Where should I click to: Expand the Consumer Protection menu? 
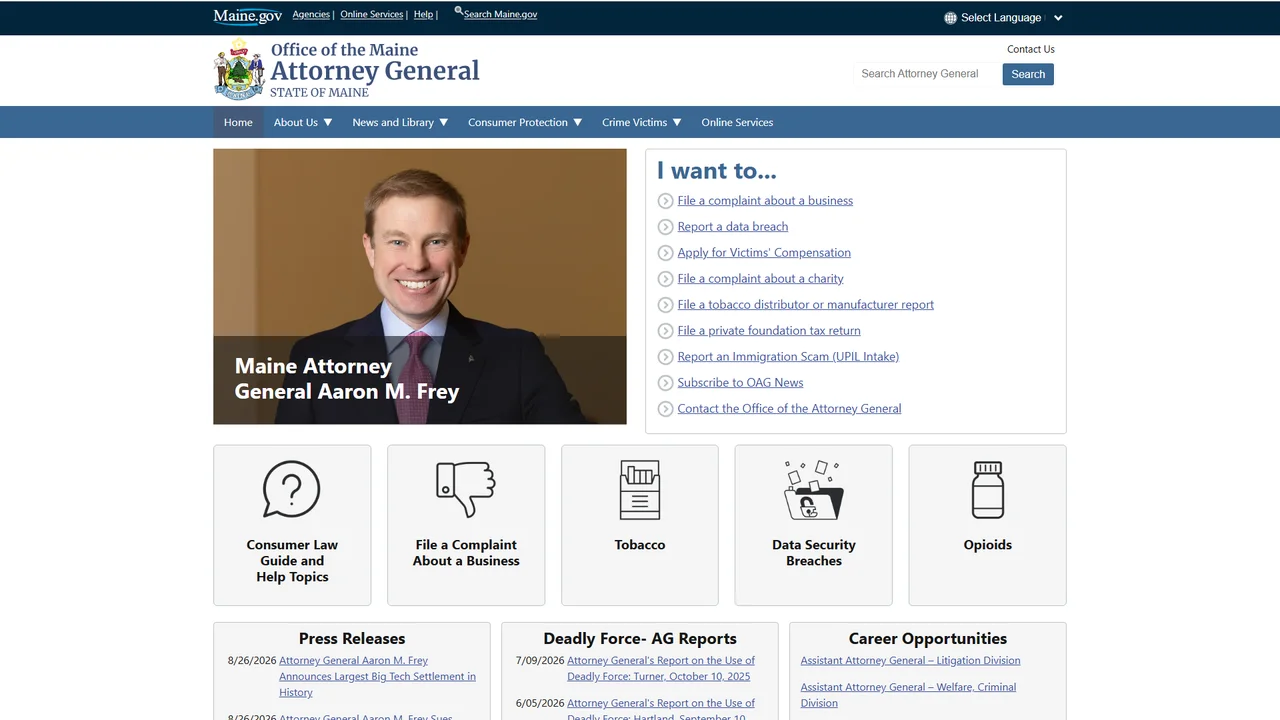[525, 122]
